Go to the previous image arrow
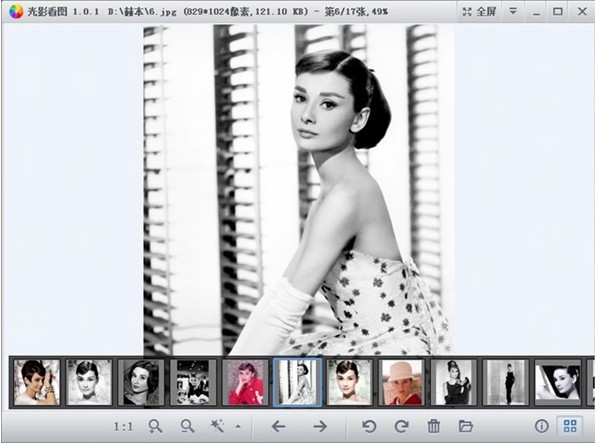This screenshot has height=444, width=595. point(279,427)
